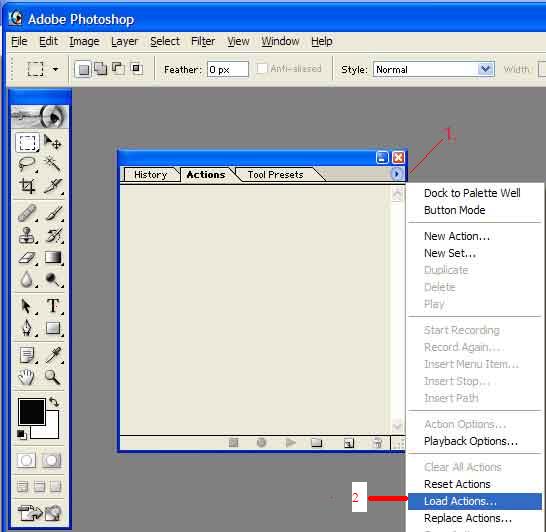
Task: Select the Healing Brush tool
Action: point(27,213)
